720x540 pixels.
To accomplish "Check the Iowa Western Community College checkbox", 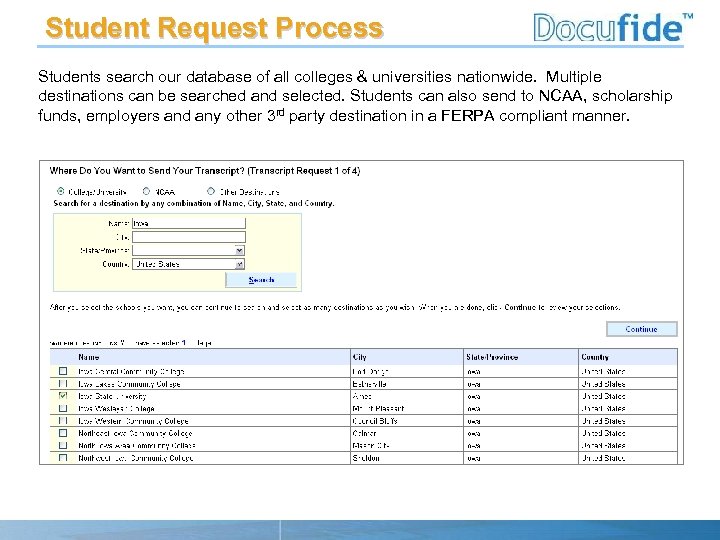I will click(63, 421).
